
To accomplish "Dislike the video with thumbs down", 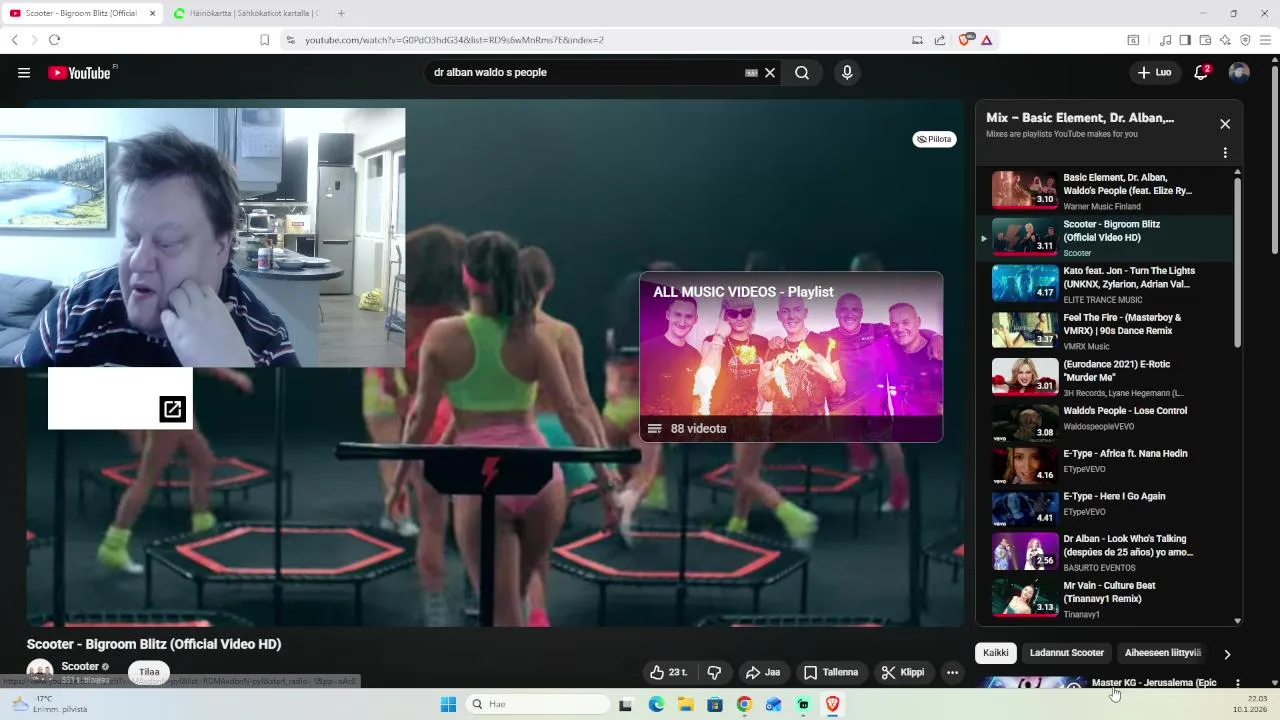I will point(714,672).
